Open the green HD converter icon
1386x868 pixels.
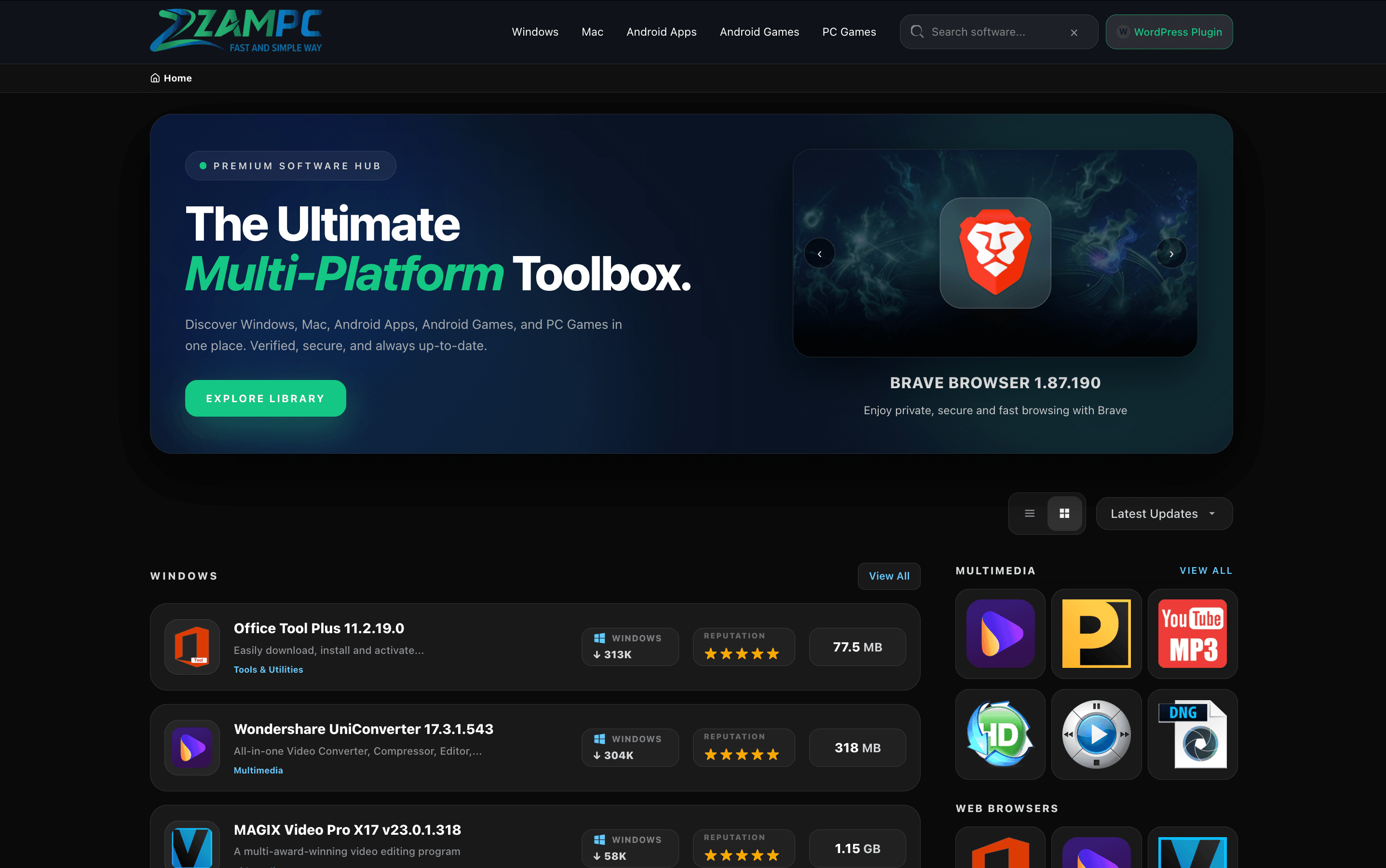(1000, 734)
